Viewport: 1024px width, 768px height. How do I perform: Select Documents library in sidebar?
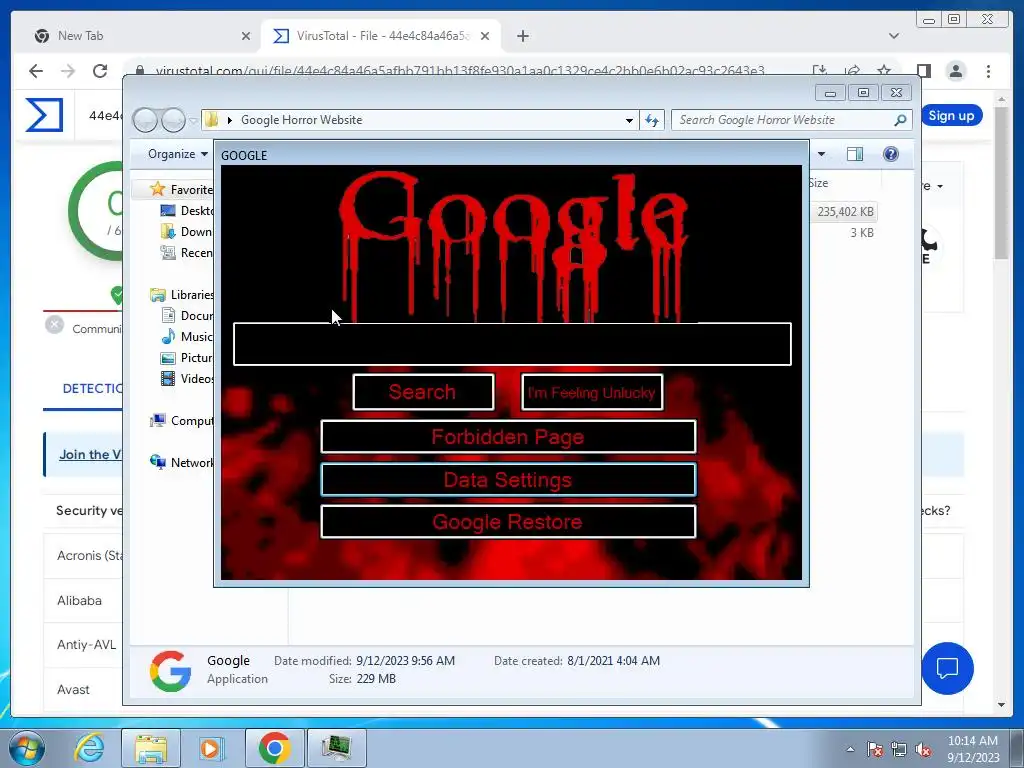187,316
